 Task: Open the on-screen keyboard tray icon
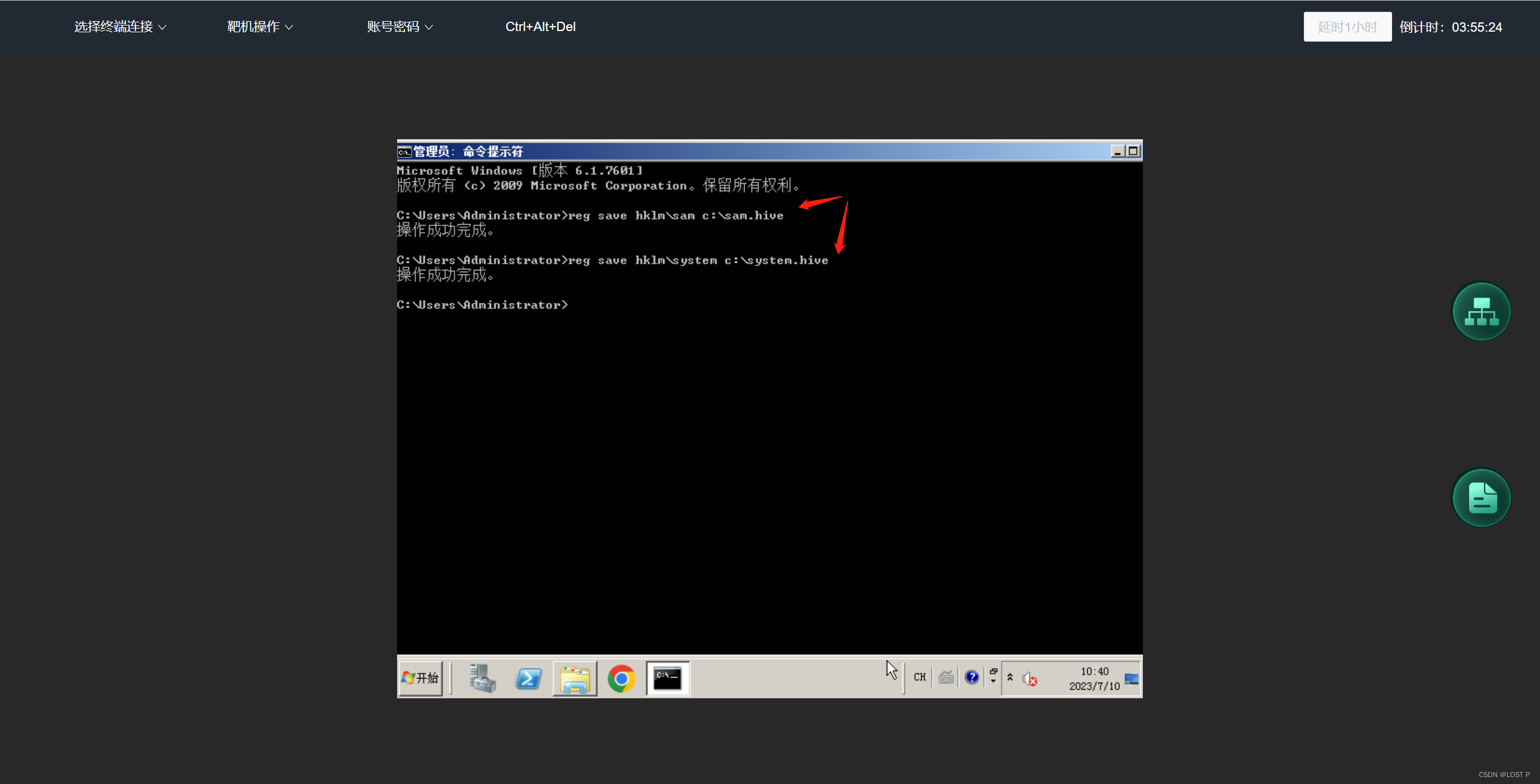point(946,677)
